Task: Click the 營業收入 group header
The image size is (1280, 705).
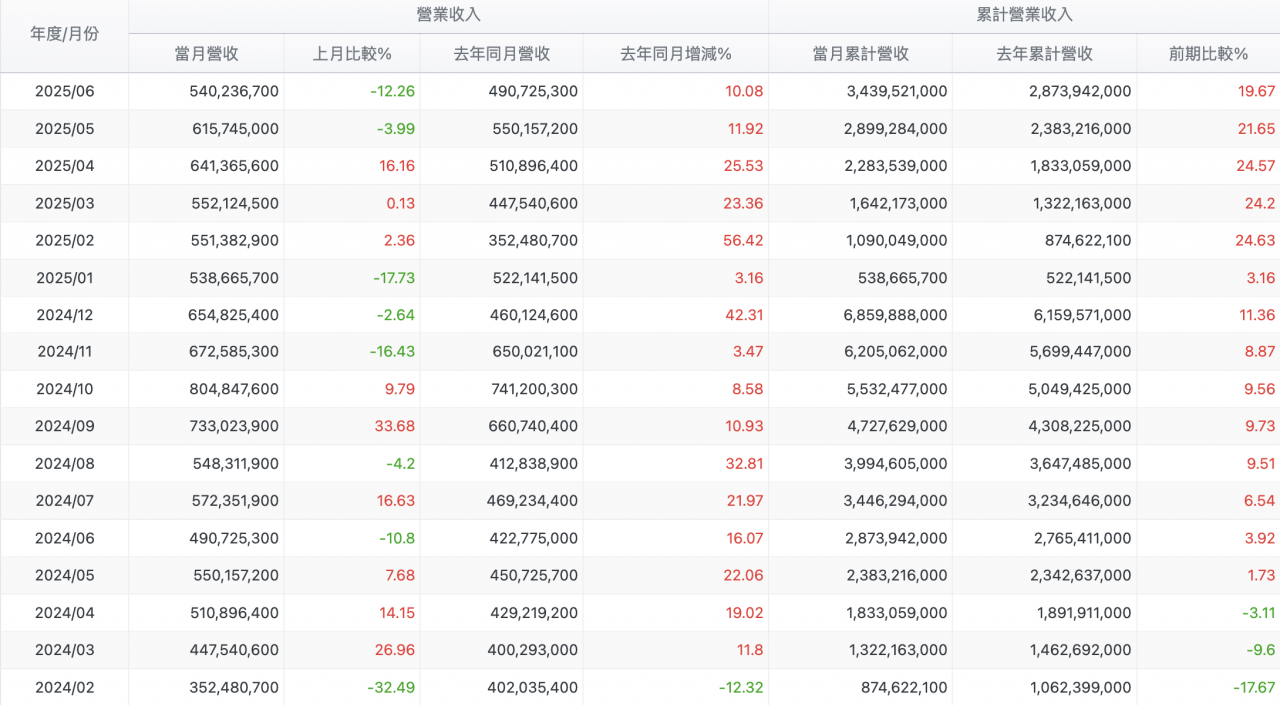Action: click(448, 14)
